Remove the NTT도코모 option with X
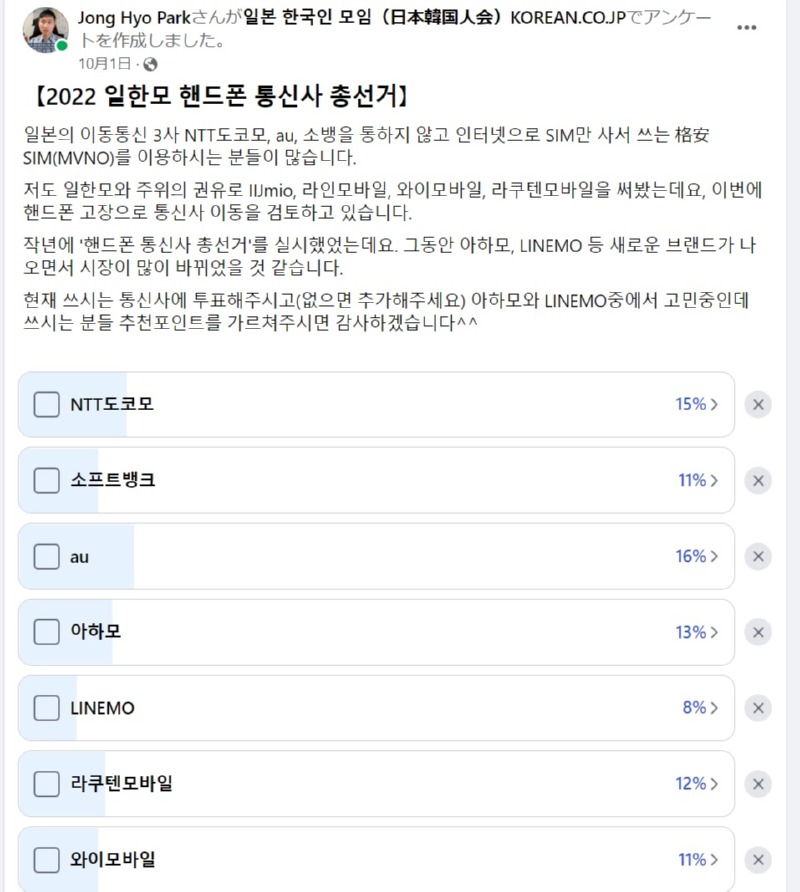This screenshot has height=892, width=800. [758, 404]
